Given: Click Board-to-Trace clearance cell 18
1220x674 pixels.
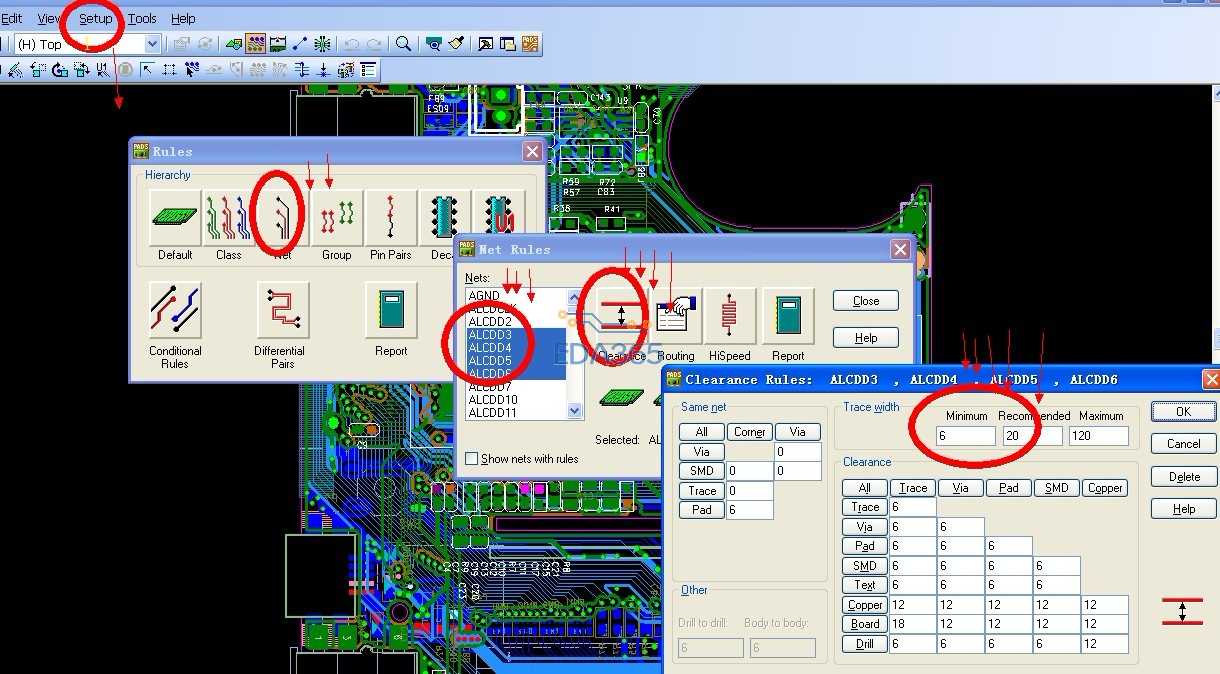Looking at the screenshot, I should tap(913, 624).
